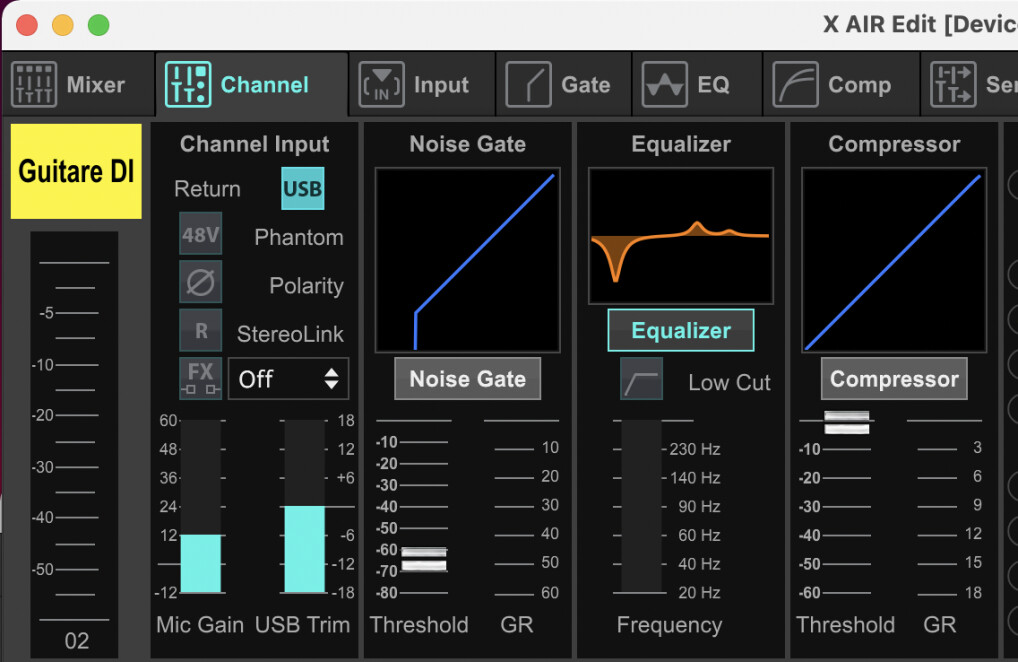The image size is (1018, 662).
Task: Toggle the Low Cut filter icon
Action: point(641,378)
